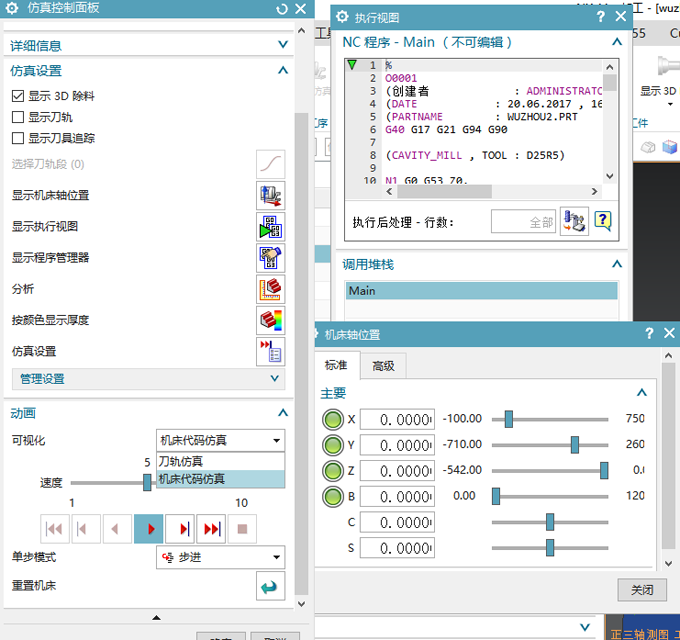Open the 分析 (Analysis) tool icon
Screen dimensions: 680x640
(270, 290)
